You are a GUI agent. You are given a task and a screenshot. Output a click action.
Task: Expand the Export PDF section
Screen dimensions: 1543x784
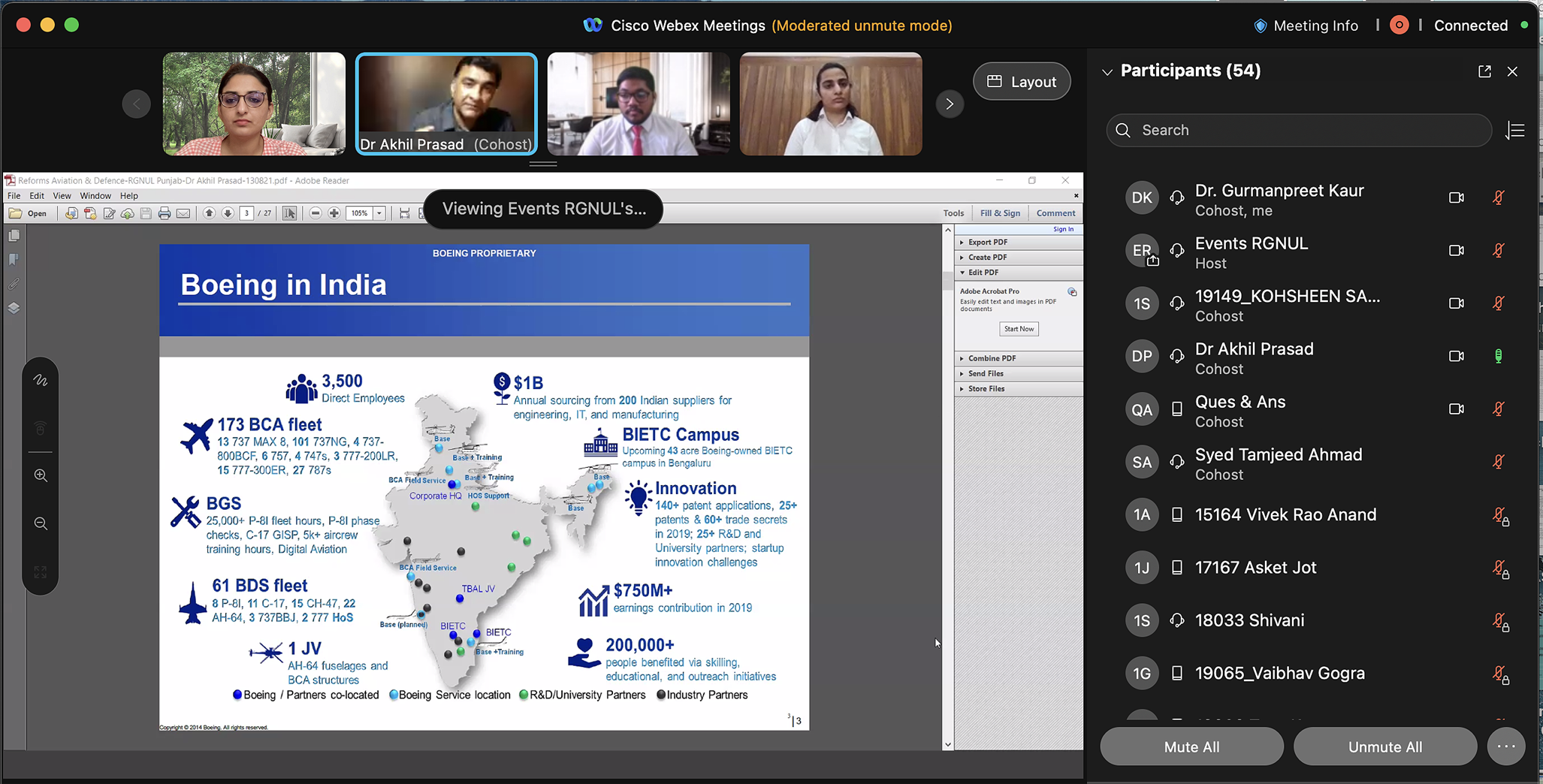[x=1019, y=243]
